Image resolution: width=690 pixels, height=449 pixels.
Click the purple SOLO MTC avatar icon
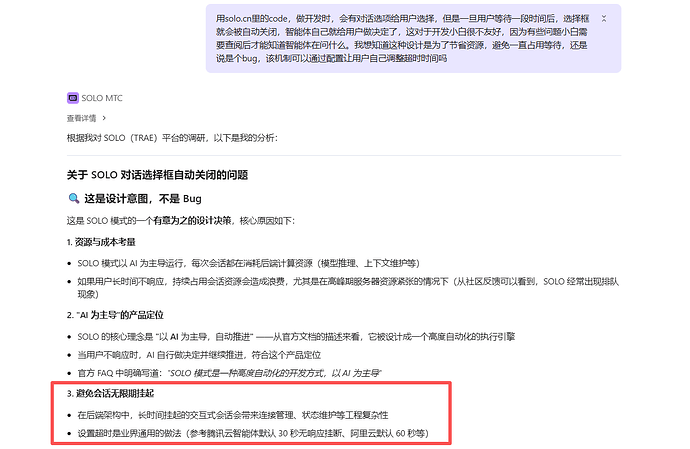[73, 98]
